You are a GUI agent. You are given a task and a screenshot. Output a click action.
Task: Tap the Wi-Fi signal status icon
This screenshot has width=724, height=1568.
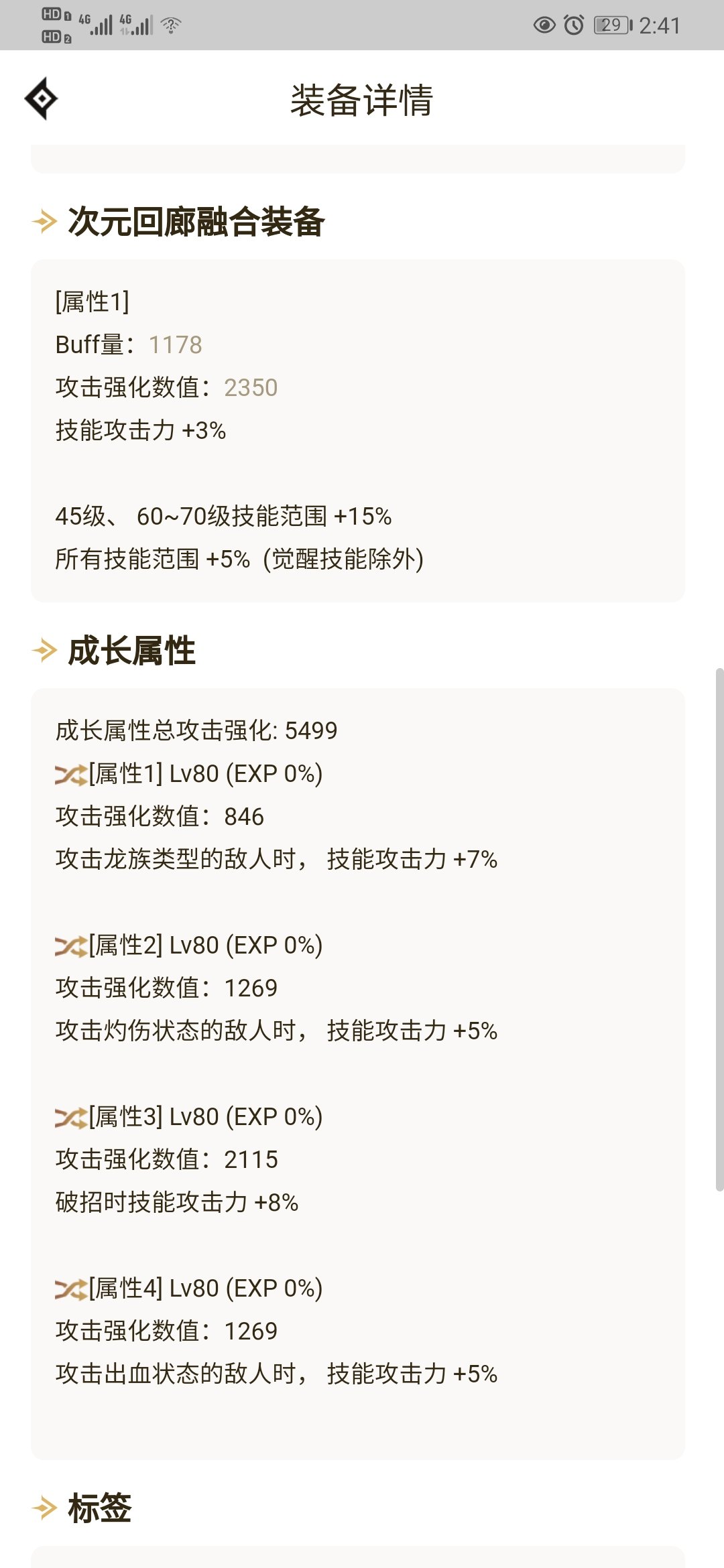[171, 25]
